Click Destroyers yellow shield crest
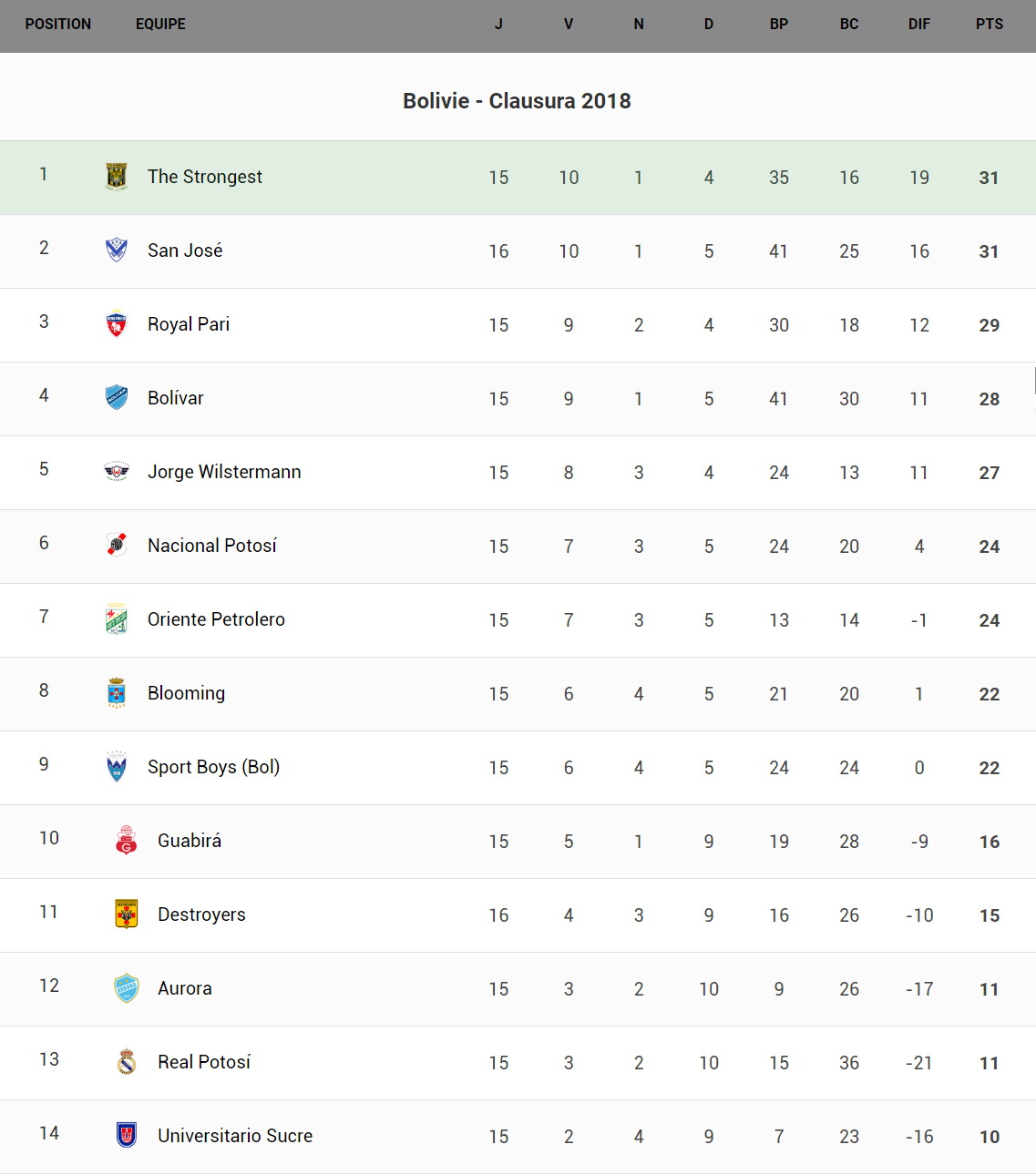The width and height of the screenshot is (1036, 1175). tap(127, 914)
